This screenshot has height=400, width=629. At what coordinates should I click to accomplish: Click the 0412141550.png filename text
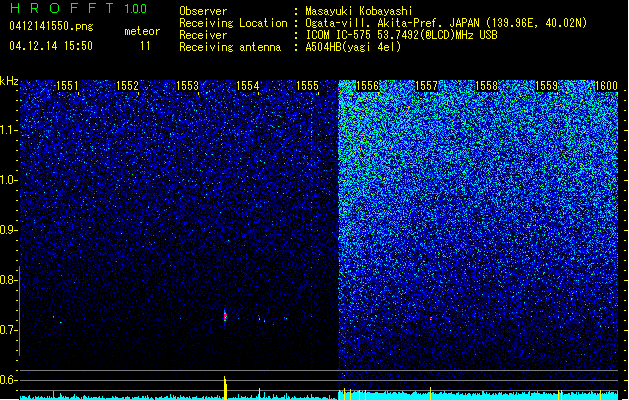point(51,26)
